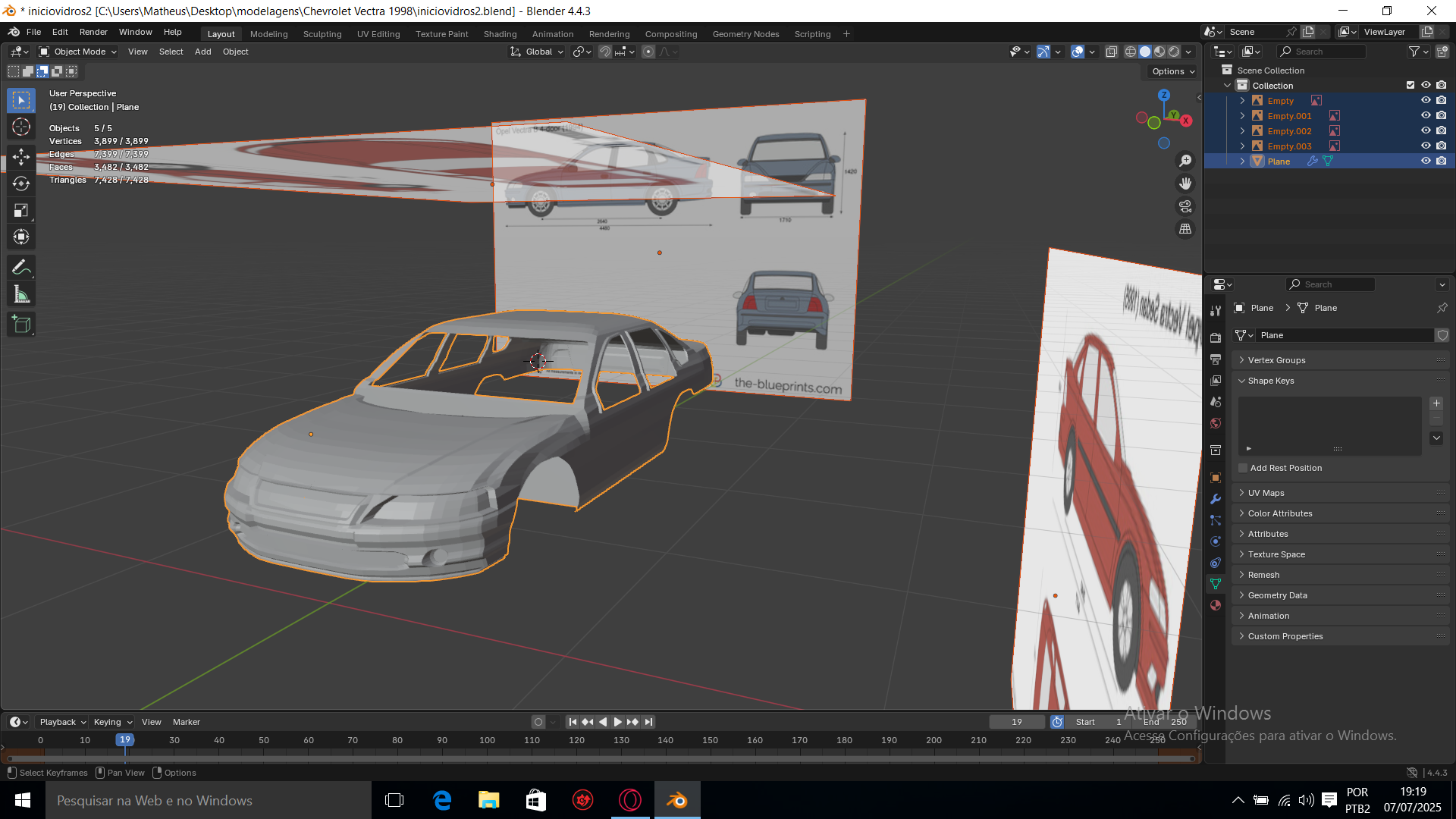Select the Annotate tool
1456x819 pixels.
tap(21, 267)
